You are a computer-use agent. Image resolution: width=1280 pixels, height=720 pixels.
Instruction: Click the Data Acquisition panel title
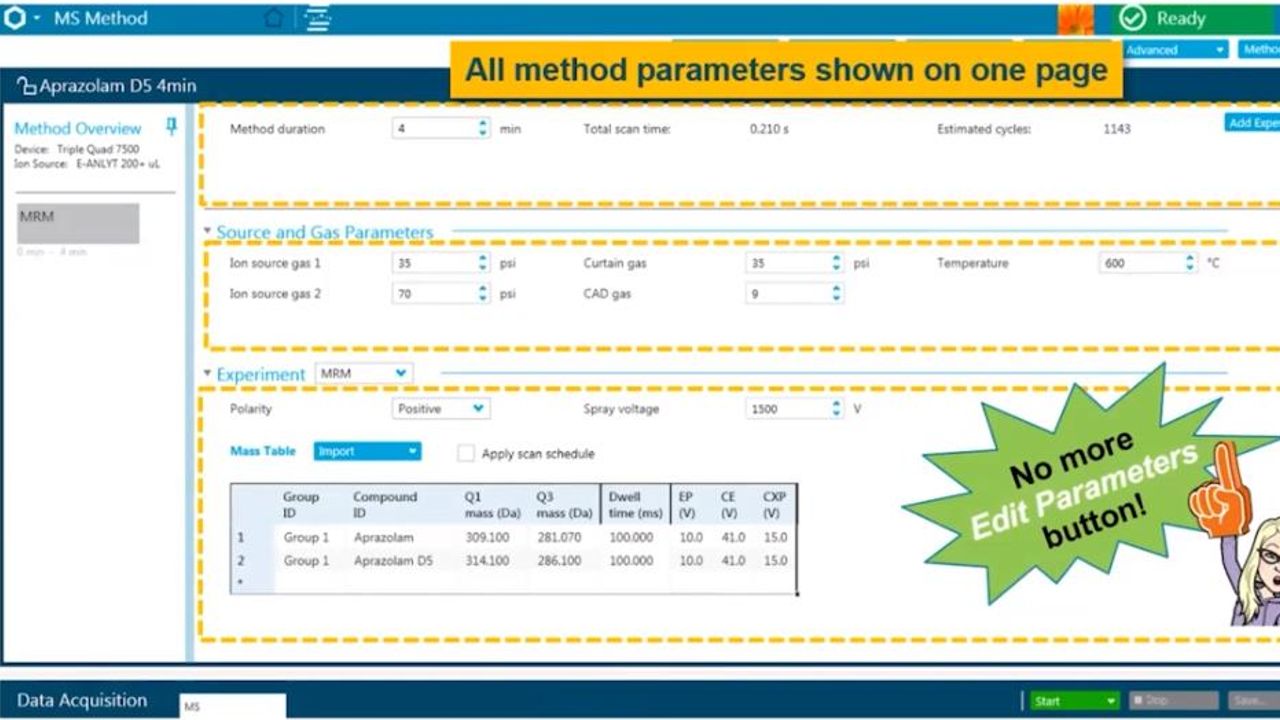(x=82, y=700)
